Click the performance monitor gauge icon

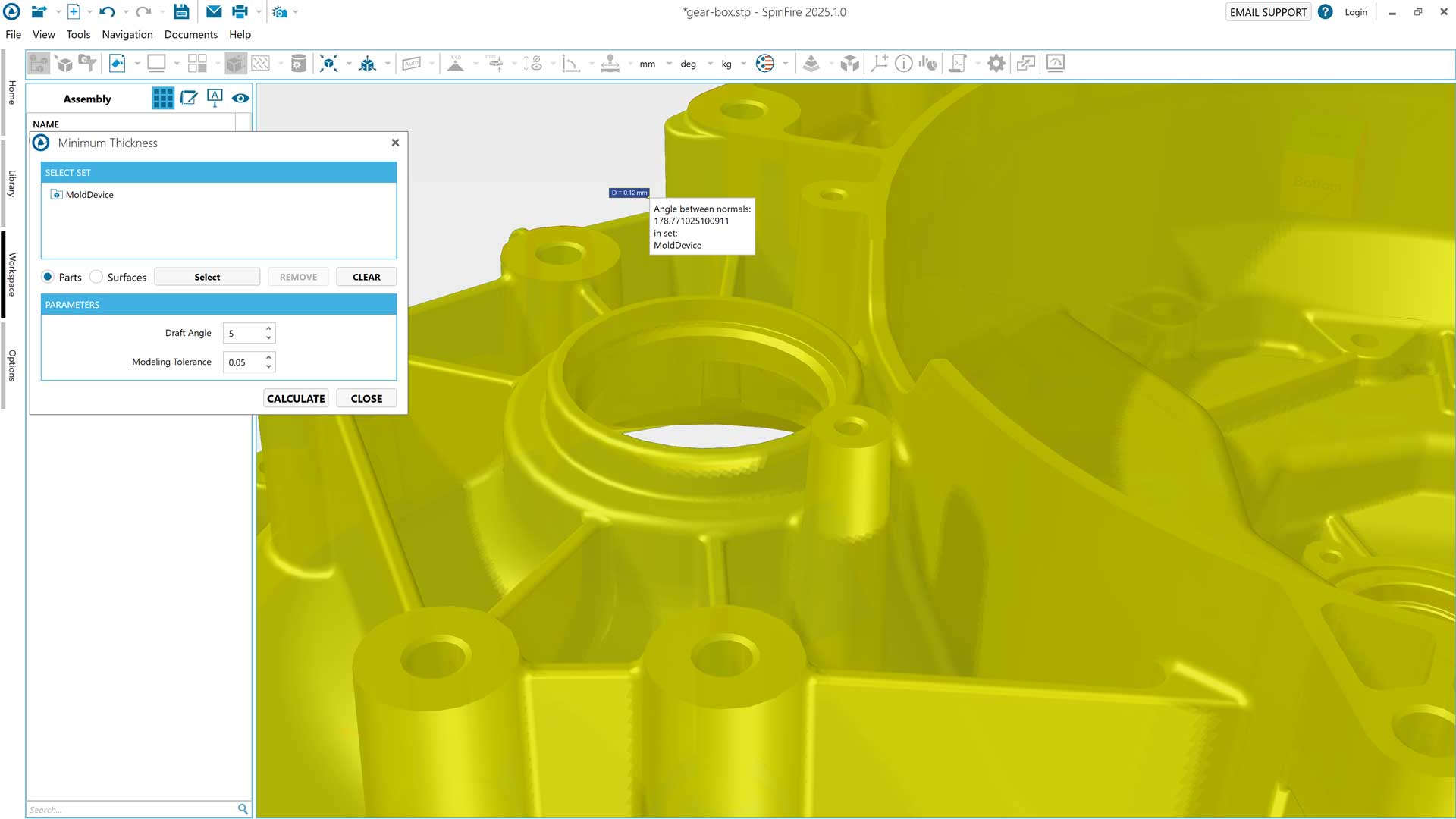coord(1055,64)
